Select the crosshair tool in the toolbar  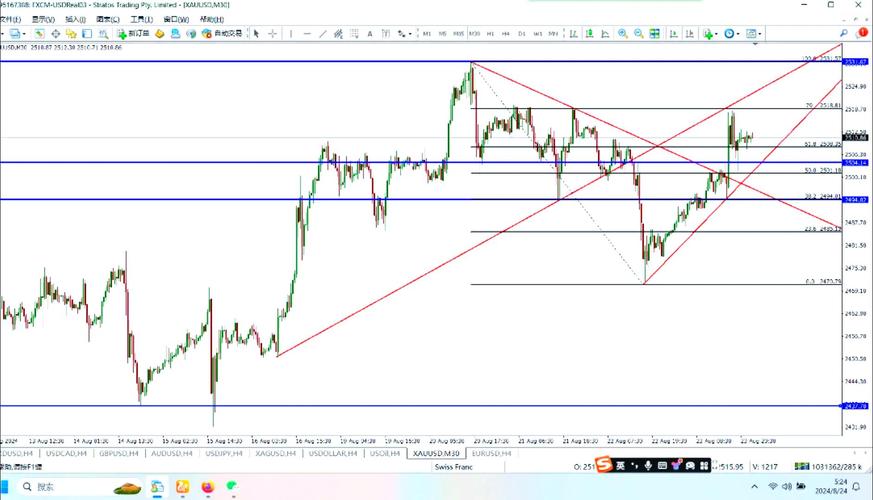point(274,33)
